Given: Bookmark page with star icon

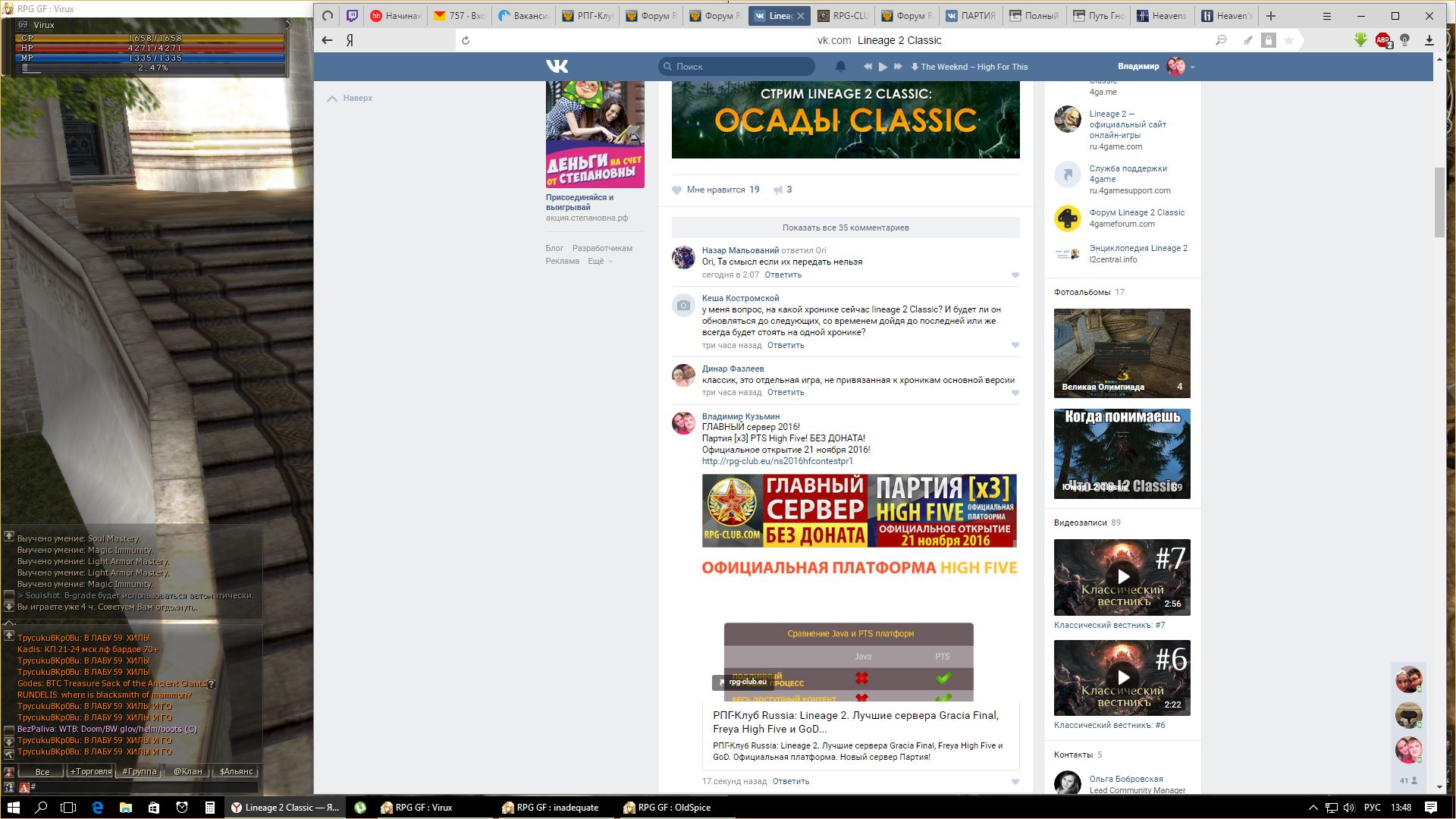Looking at the screenshot, I should [x=1288, y=40].
